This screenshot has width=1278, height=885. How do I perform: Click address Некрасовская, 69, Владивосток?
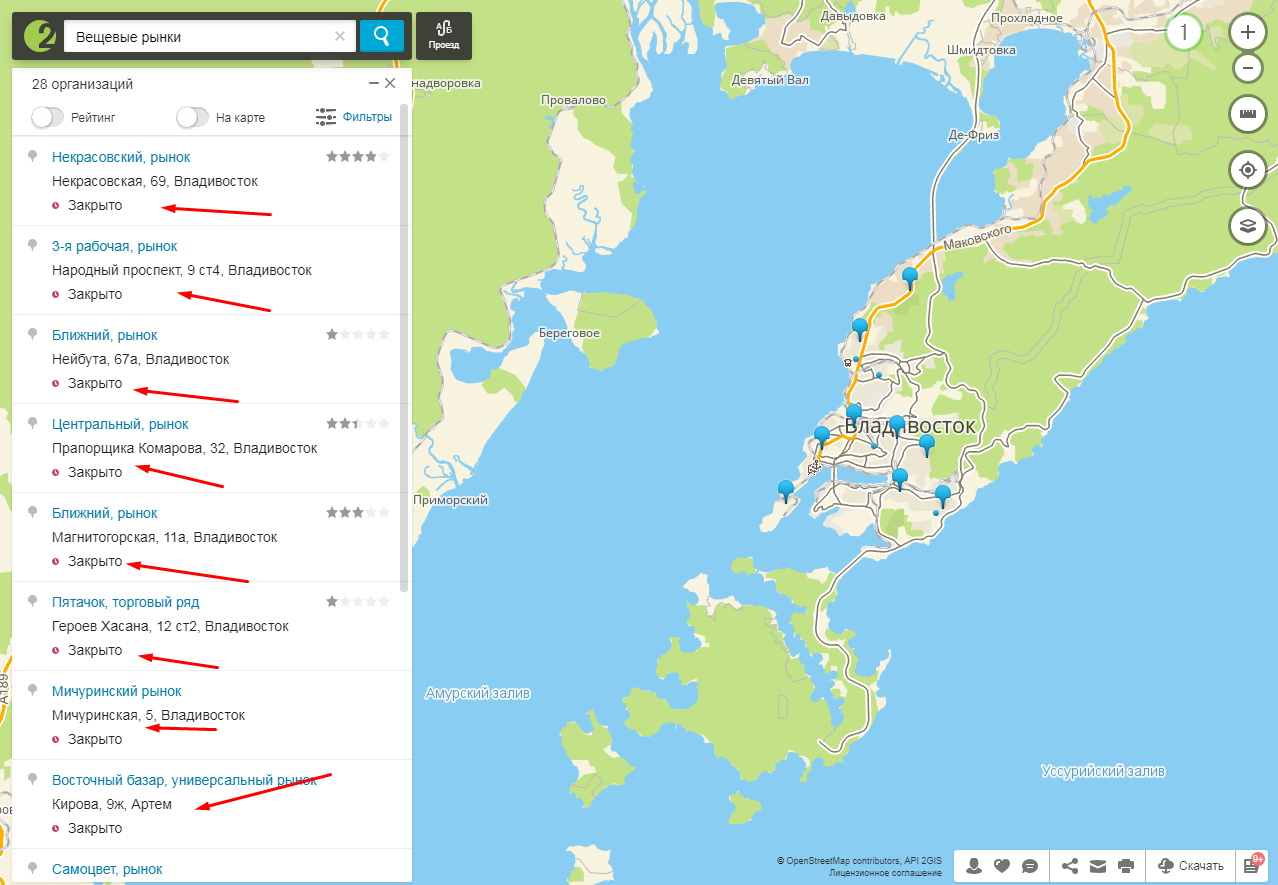point(155,181)
